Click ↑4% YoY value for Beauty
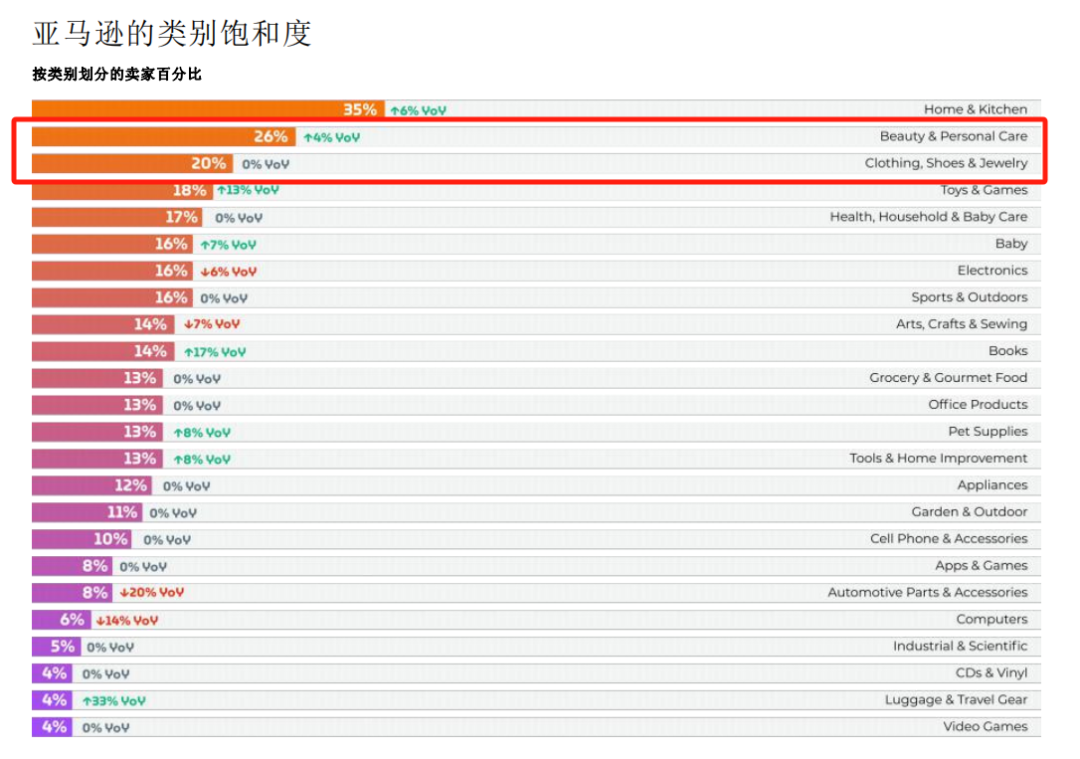The height and width of the screenshot is (759, 1080). coord(332,138)
